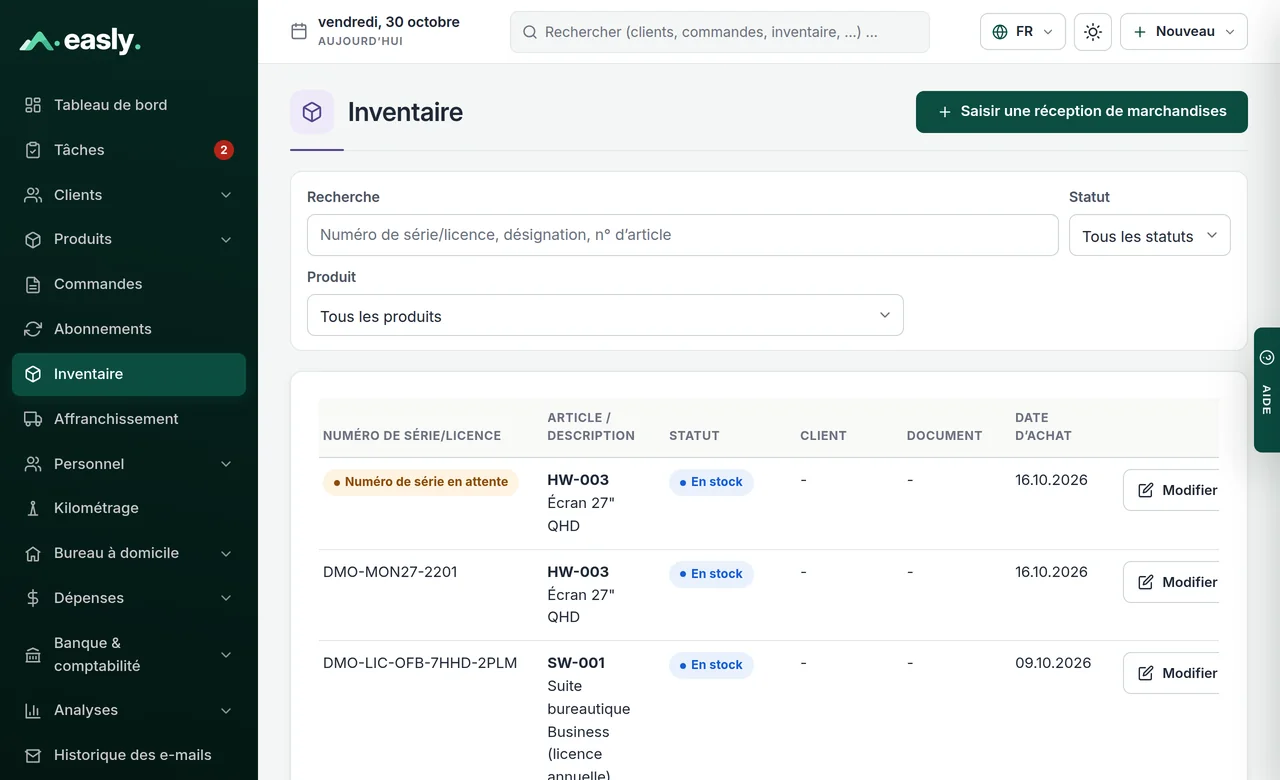Click purchase date 09.10.2026
Screen dimensions: 1280x780
click(1053, 663)
